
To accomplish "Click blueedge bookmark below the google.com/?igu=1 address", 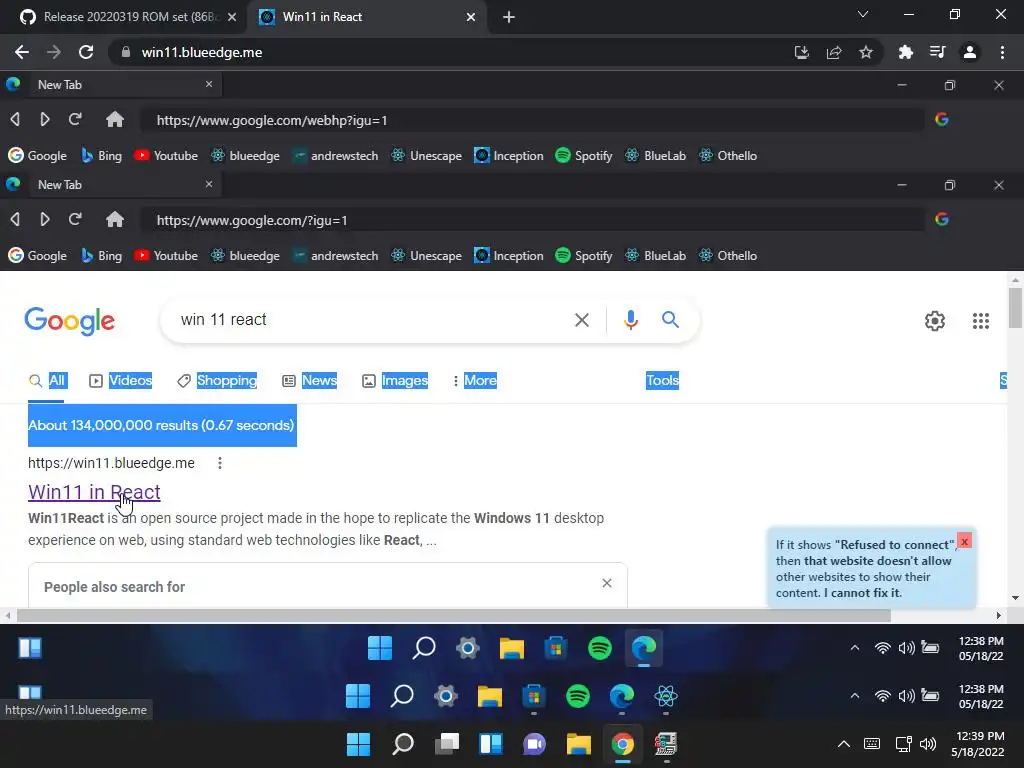I will (245, 255).
